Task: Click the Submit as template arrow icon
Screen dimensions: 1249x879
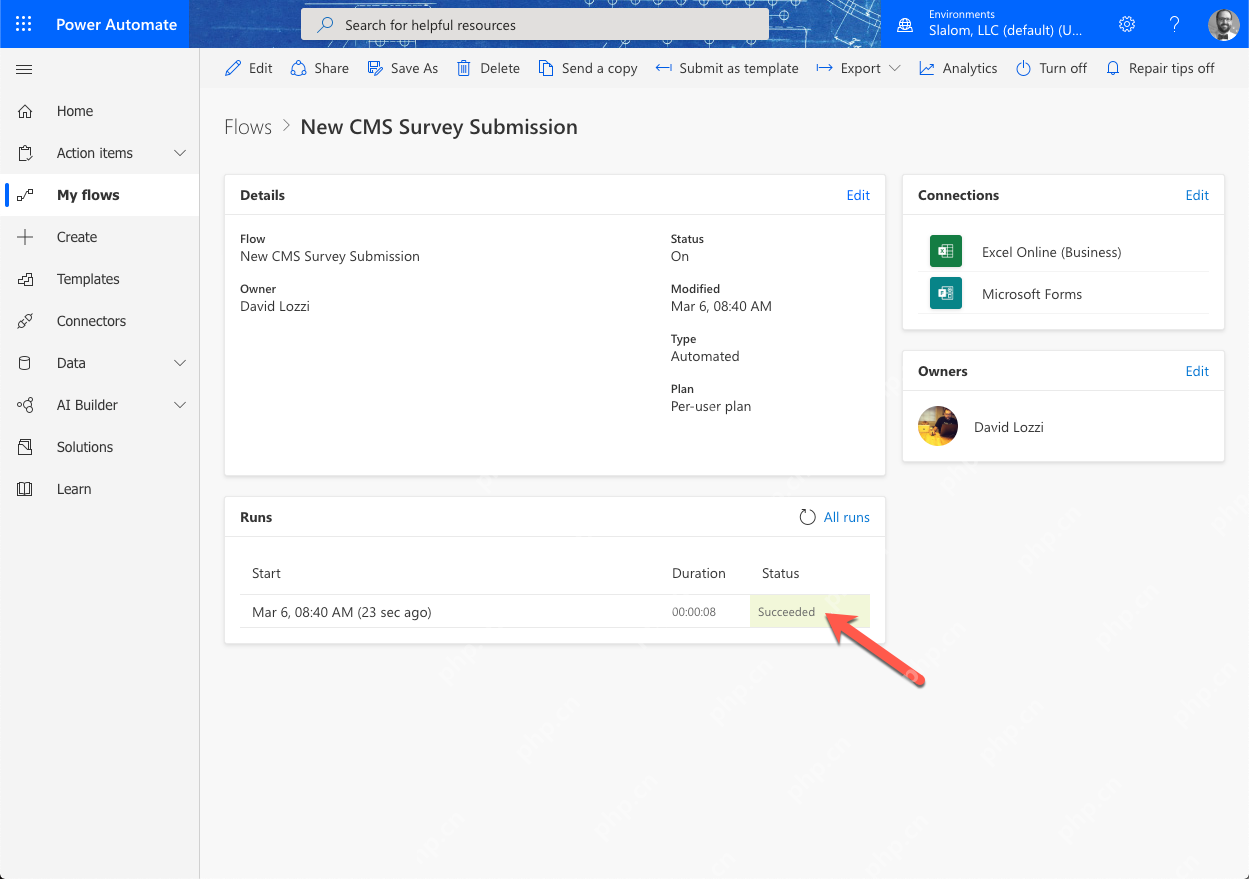Action: (664, 68)
